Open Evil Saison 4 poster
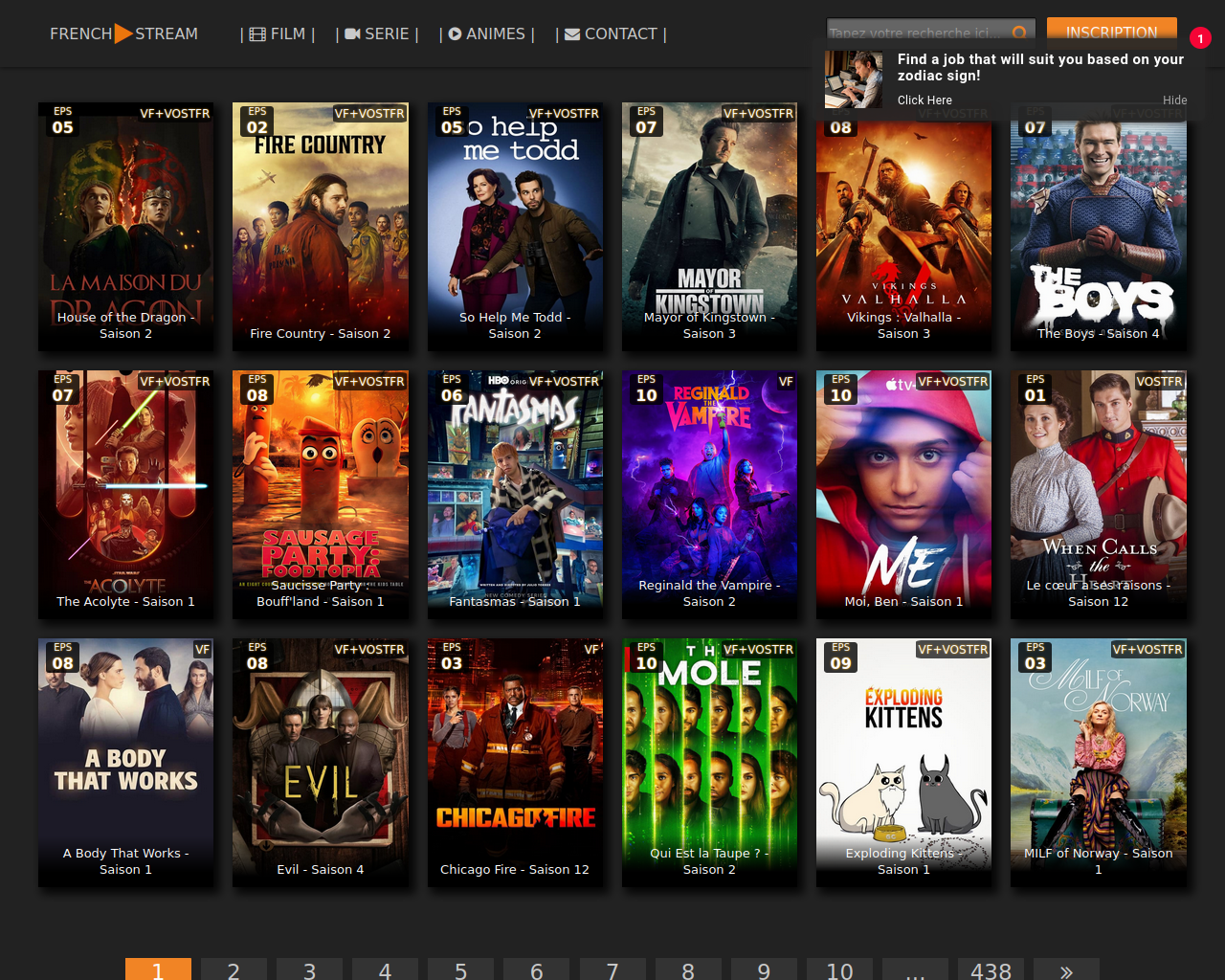1225x980 pixels. point(321,763)
